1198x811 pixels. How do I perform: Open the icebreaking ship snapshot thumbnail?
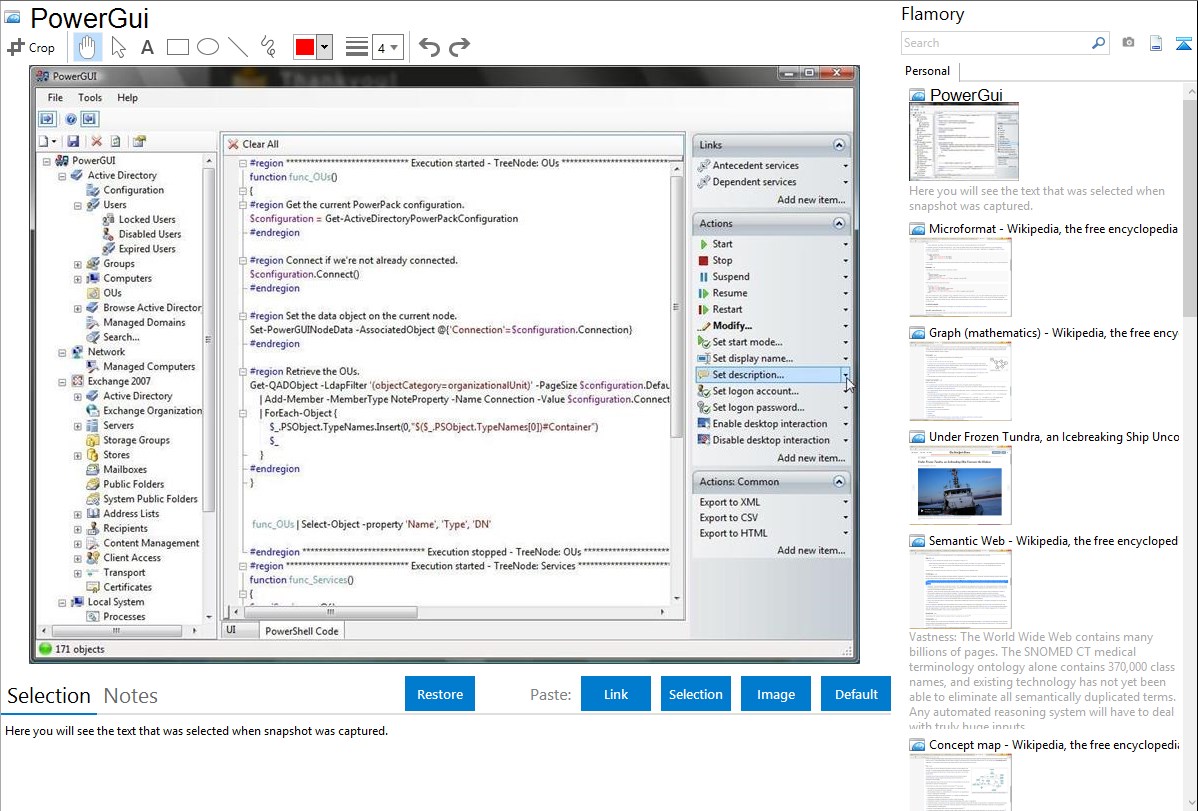pos(960,485)
